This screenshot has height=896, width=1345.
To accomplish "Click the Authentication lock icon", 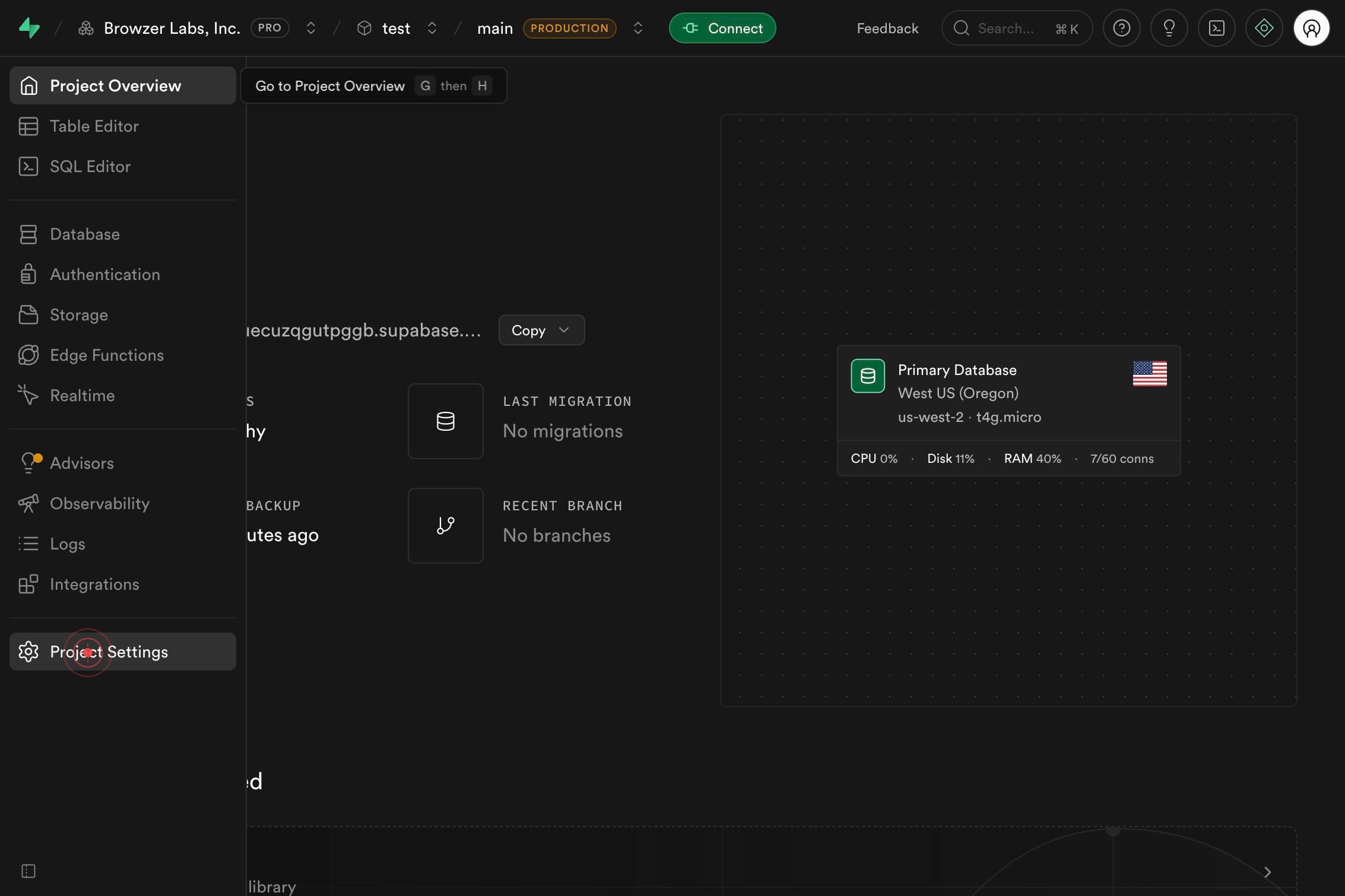I will (28, 274).
